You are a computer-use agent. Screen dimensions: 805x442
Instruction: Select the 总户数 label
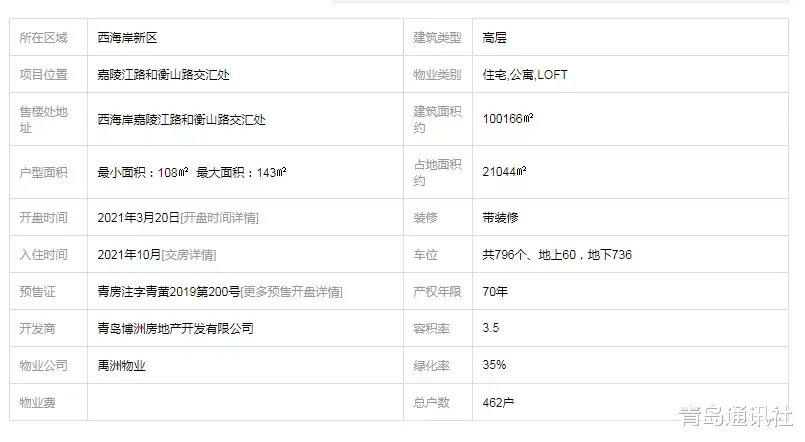click(432, 402)
